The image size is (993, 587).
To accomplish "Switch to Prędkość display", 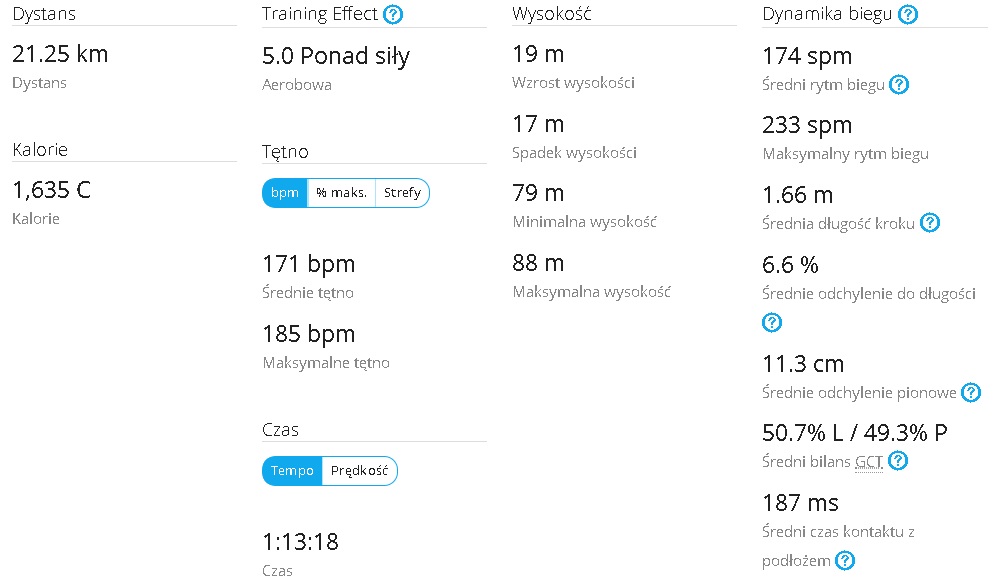I will coord(359,470).
